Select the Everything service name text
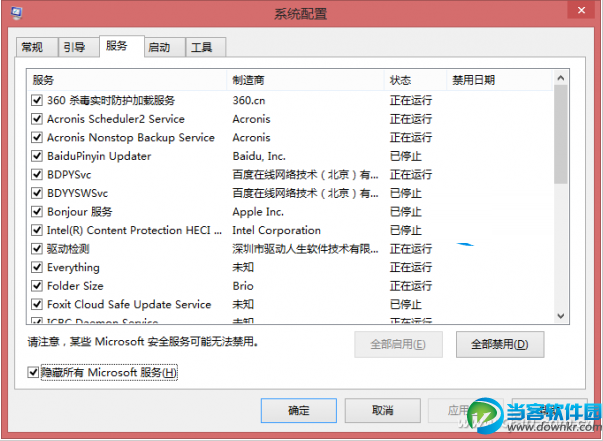This screenshot has height=441, width=603. (73, 267)
